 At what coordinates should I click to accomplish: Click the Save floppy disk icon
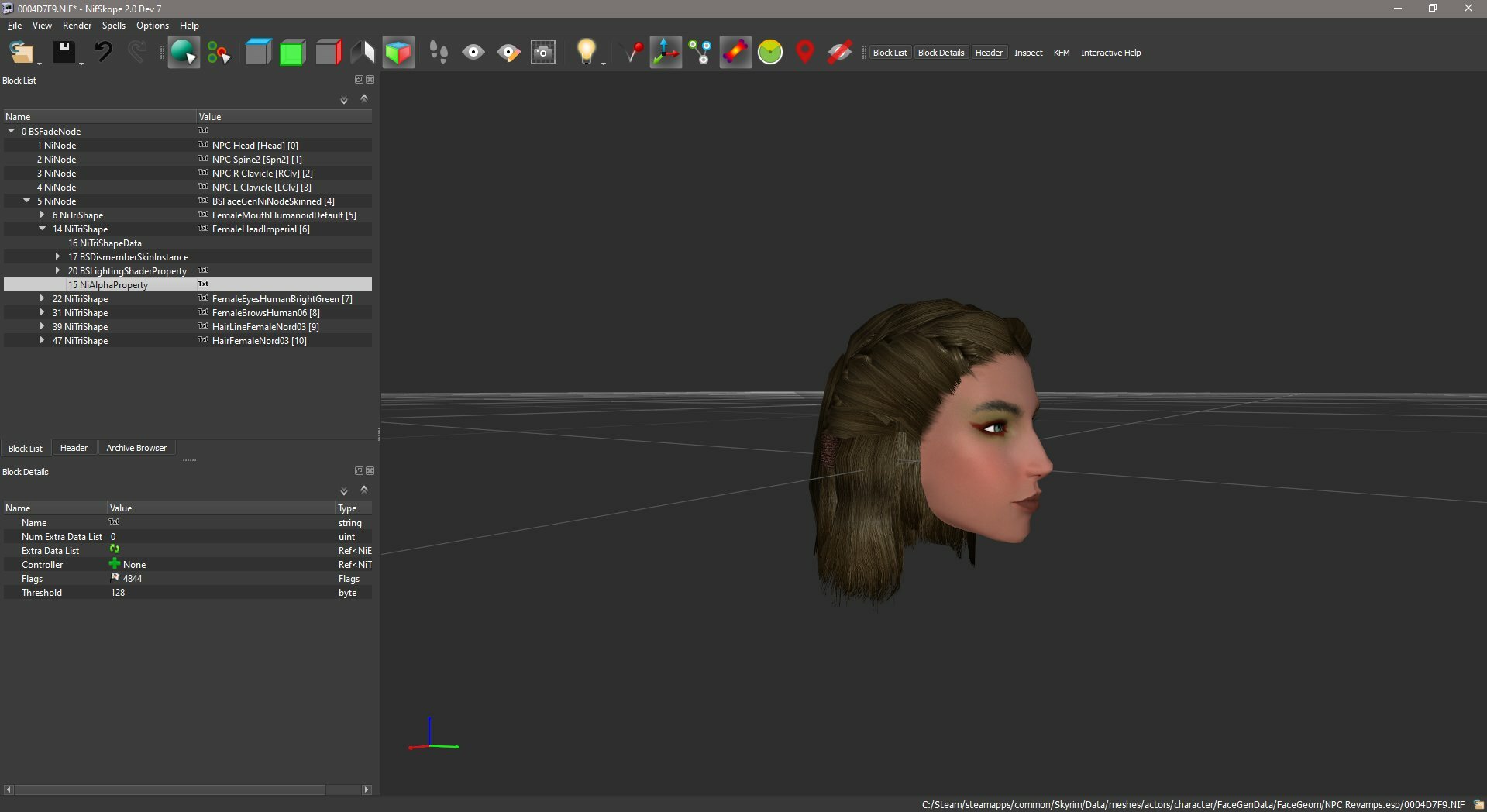tap(64, 53)
